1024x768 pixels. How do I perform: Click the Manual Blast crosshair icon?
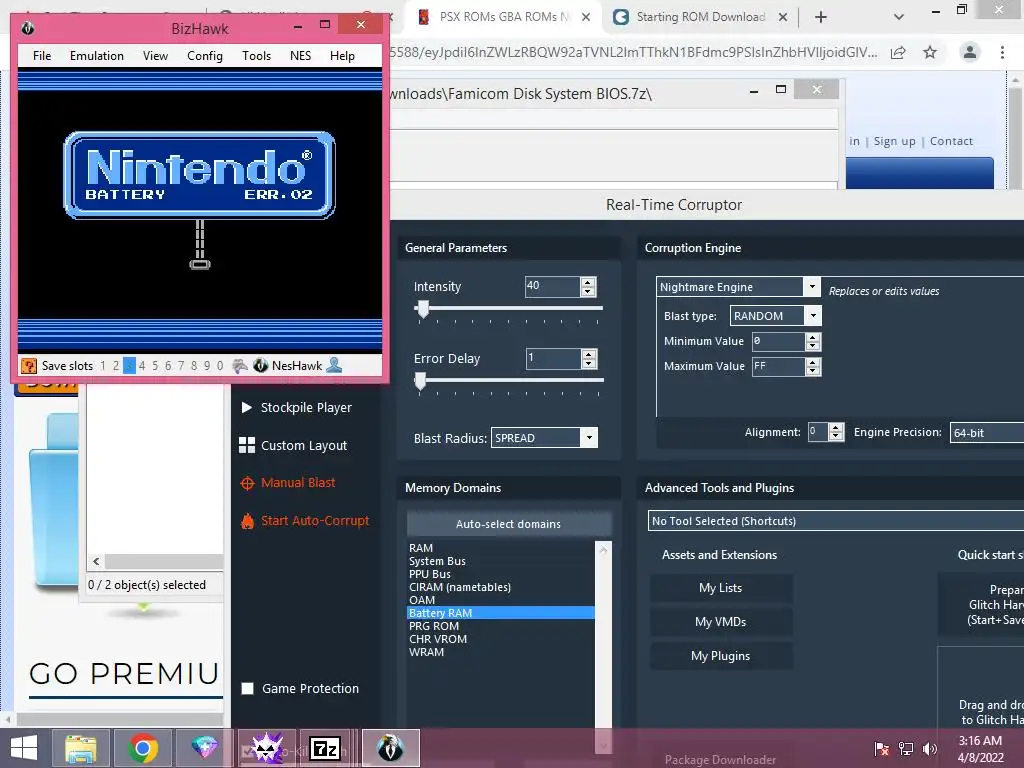(247, 483)
